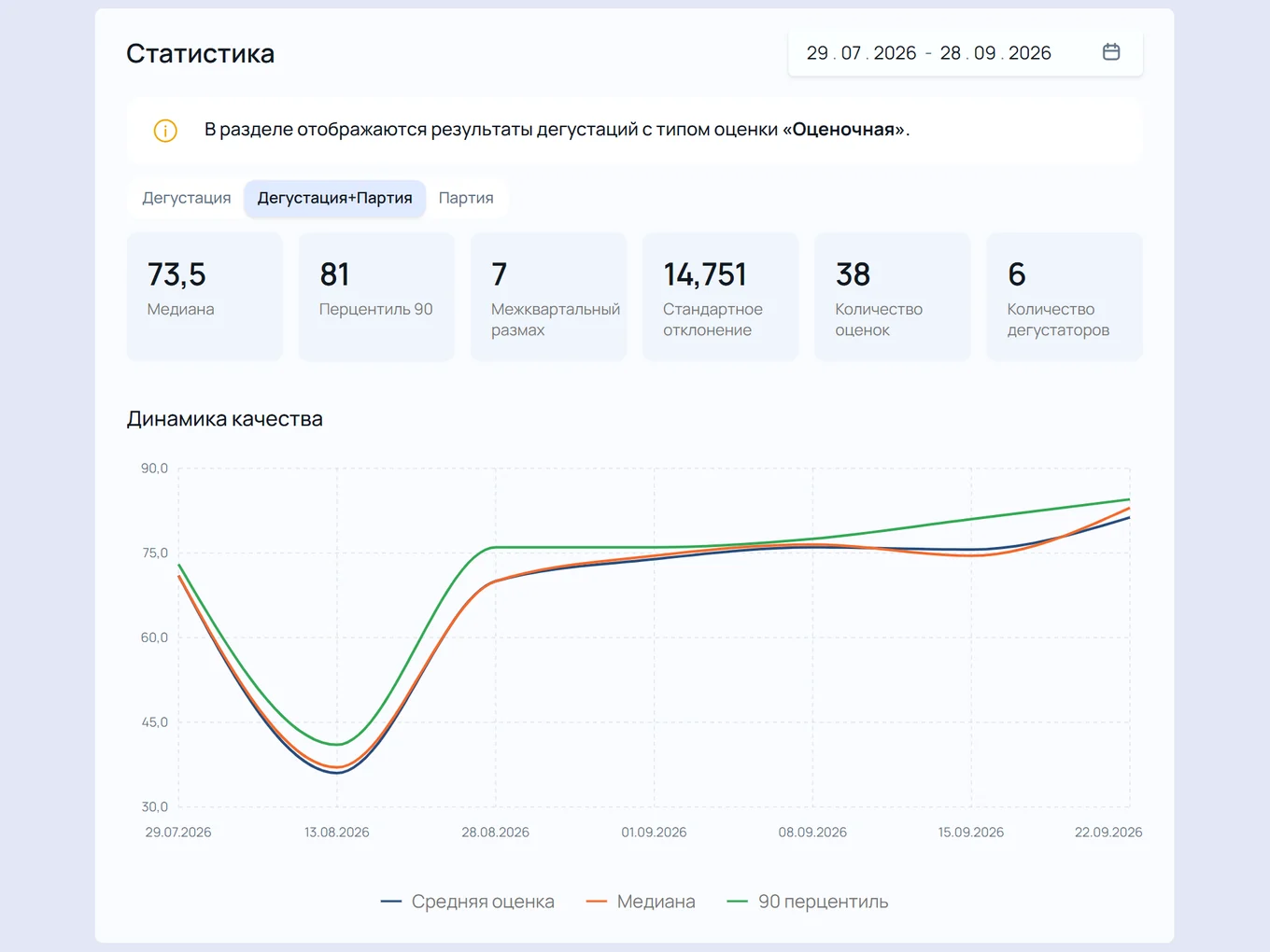
Task: Click the Медиана 73,5 stat card
Action: click(205, 297)
